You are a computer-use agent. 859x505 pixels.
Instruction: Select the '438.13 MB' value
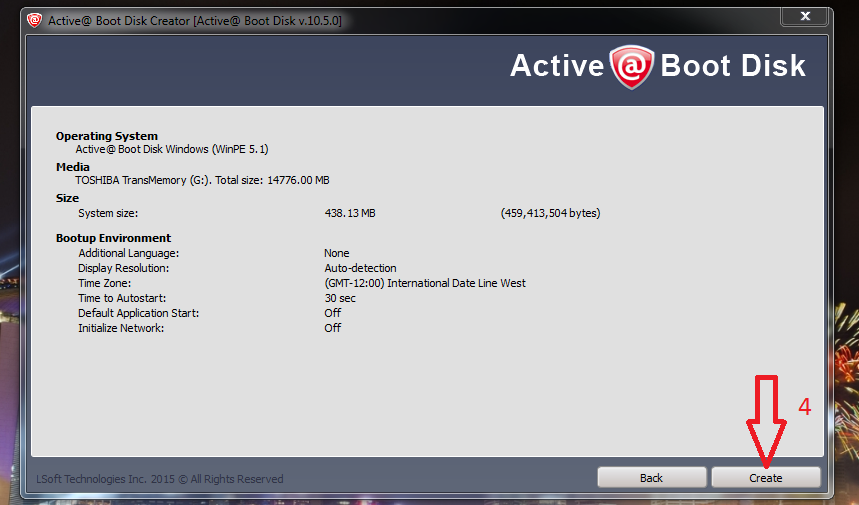pos(350,213)
